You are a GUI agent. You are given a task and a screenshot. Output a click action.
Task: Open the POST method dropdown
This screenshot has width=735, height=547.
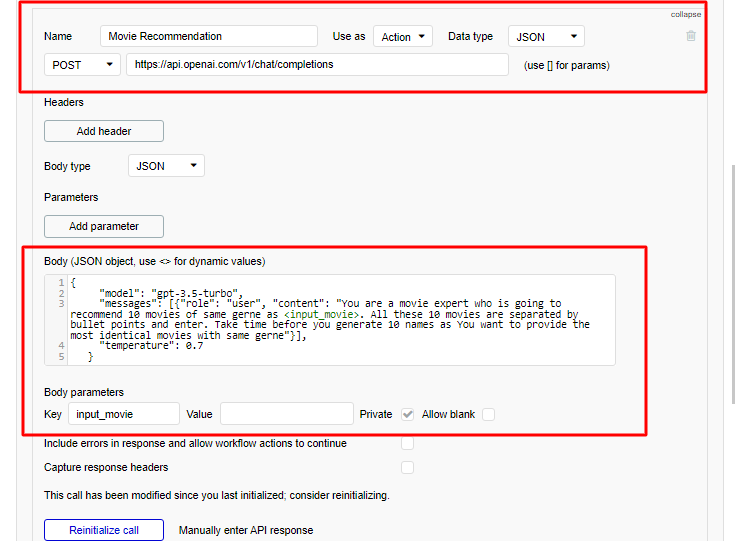(82, 65)
